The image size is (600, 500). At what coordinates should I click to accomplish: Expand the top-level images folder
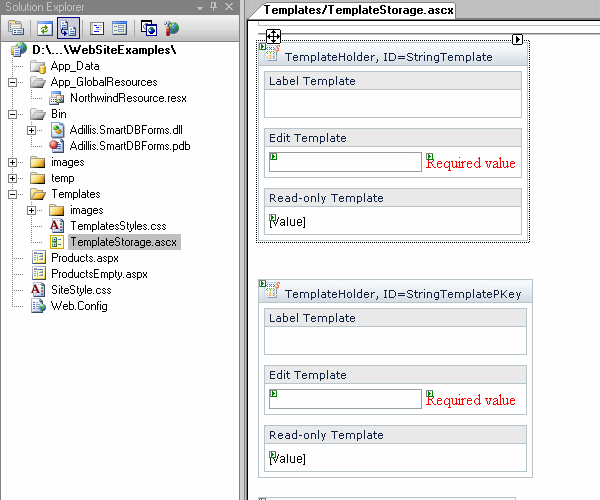pos(12,163)
